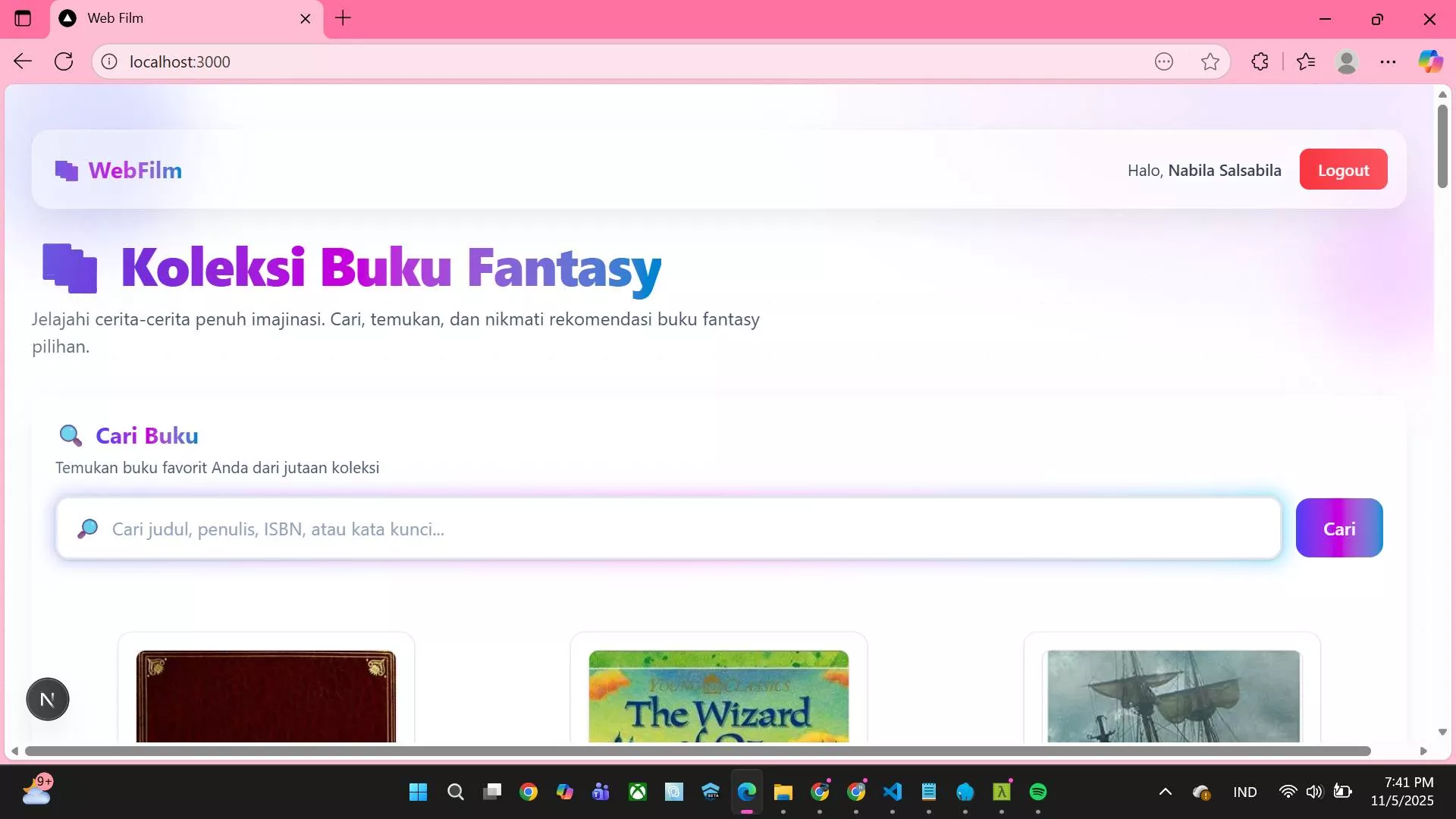
Task: Click the WebFilm logo icon in navbar
Action: [x=67, y=171]
